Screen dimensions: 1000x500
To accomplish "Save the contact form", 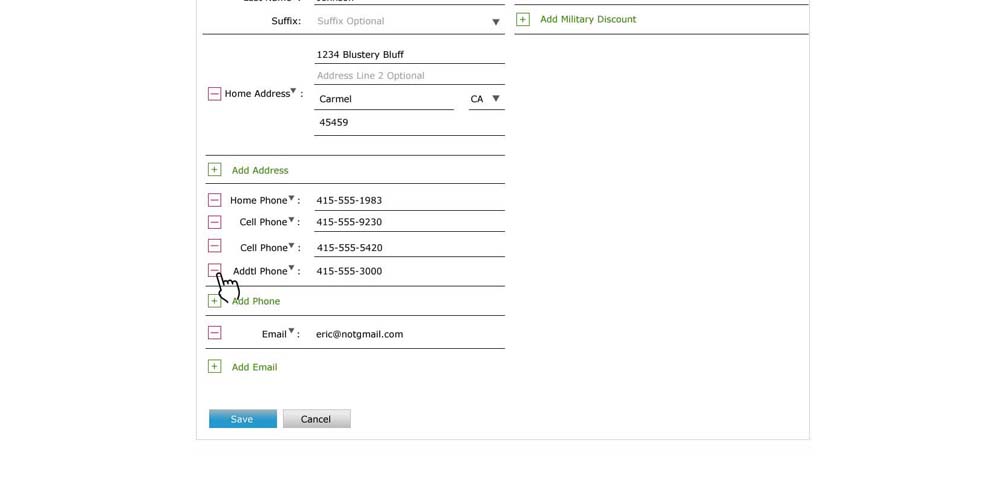I will (242, 419).
